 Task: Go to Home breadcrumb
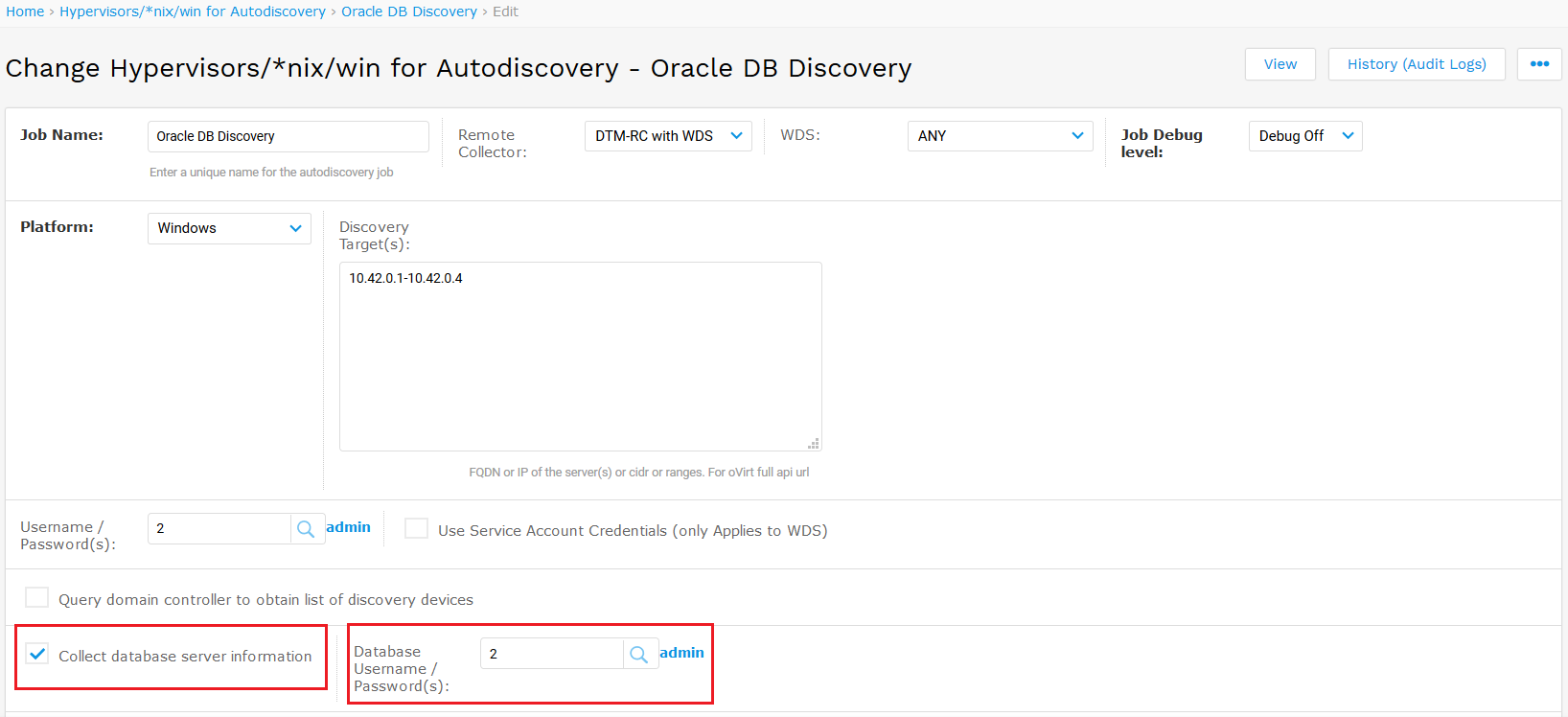25,12
